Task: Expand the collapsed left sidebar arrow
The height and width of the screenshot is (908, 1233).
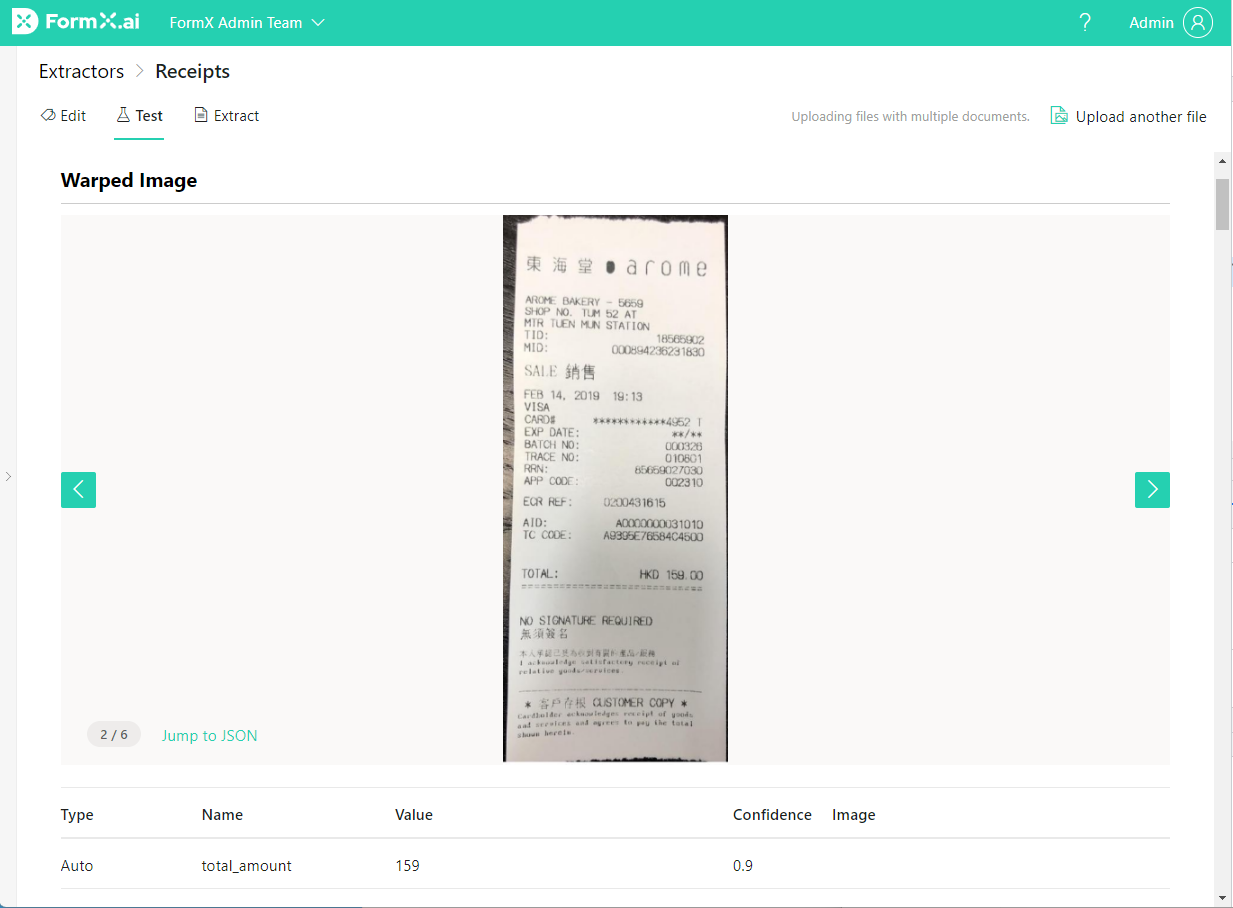Action: pos(8,476)
